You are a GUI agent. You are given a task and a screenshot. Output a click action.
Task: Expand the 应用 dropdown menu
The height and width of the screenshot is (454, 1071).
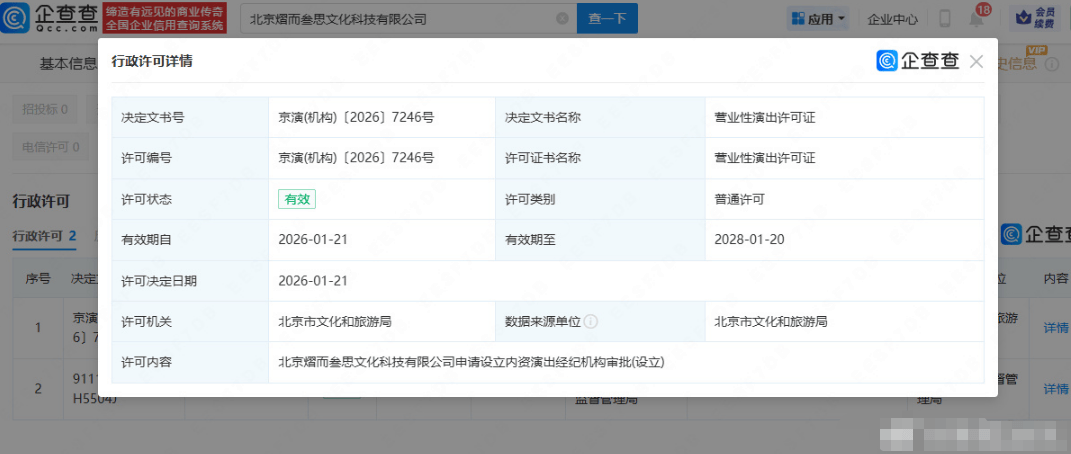point(817,18)
